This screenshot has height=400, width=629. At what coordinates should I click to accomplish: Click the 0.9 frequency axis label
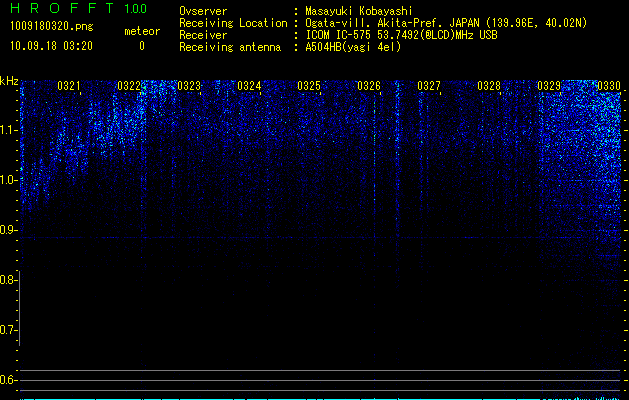point(7,230)
